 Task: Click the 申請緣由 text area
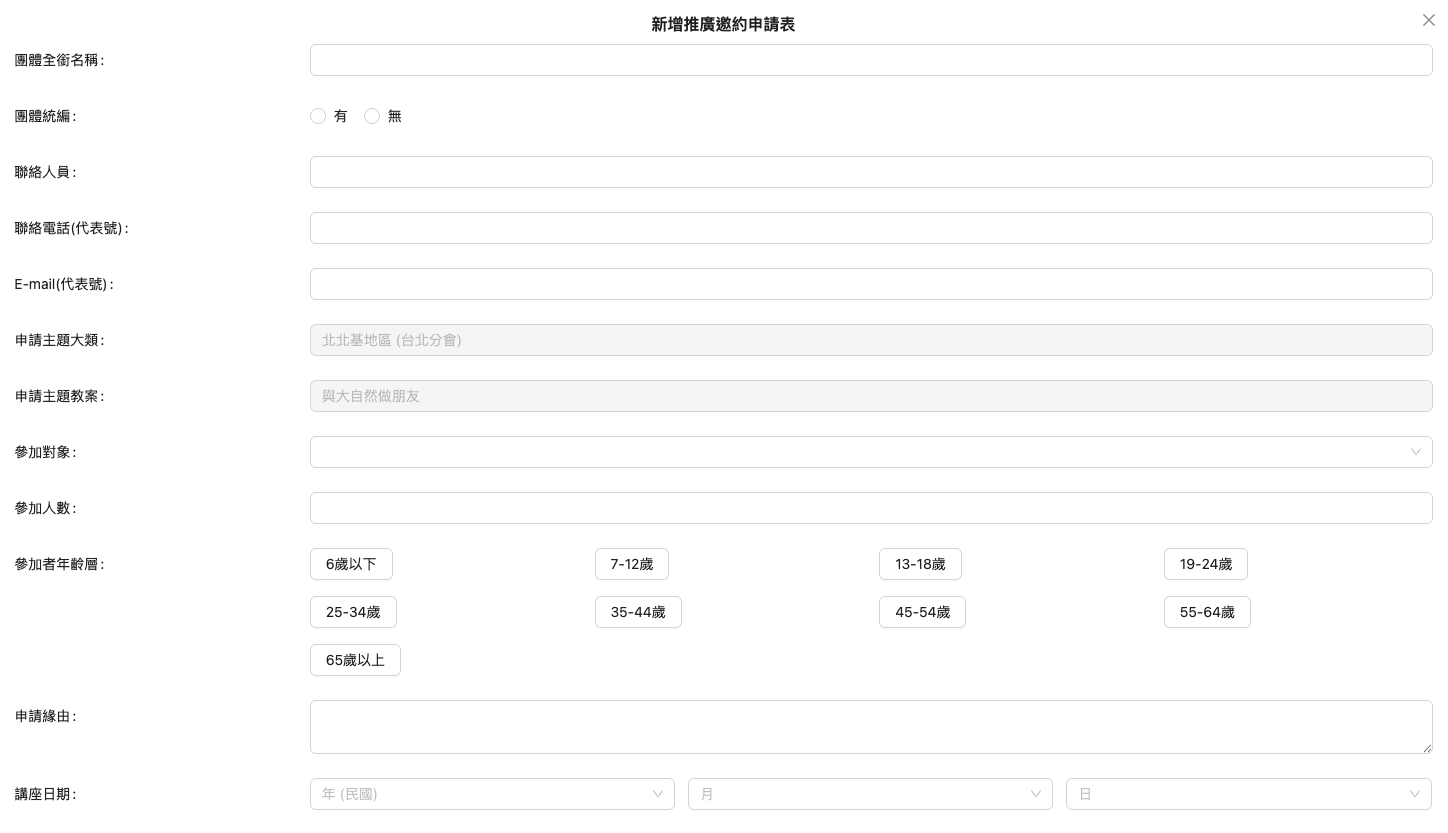[870, 727]
